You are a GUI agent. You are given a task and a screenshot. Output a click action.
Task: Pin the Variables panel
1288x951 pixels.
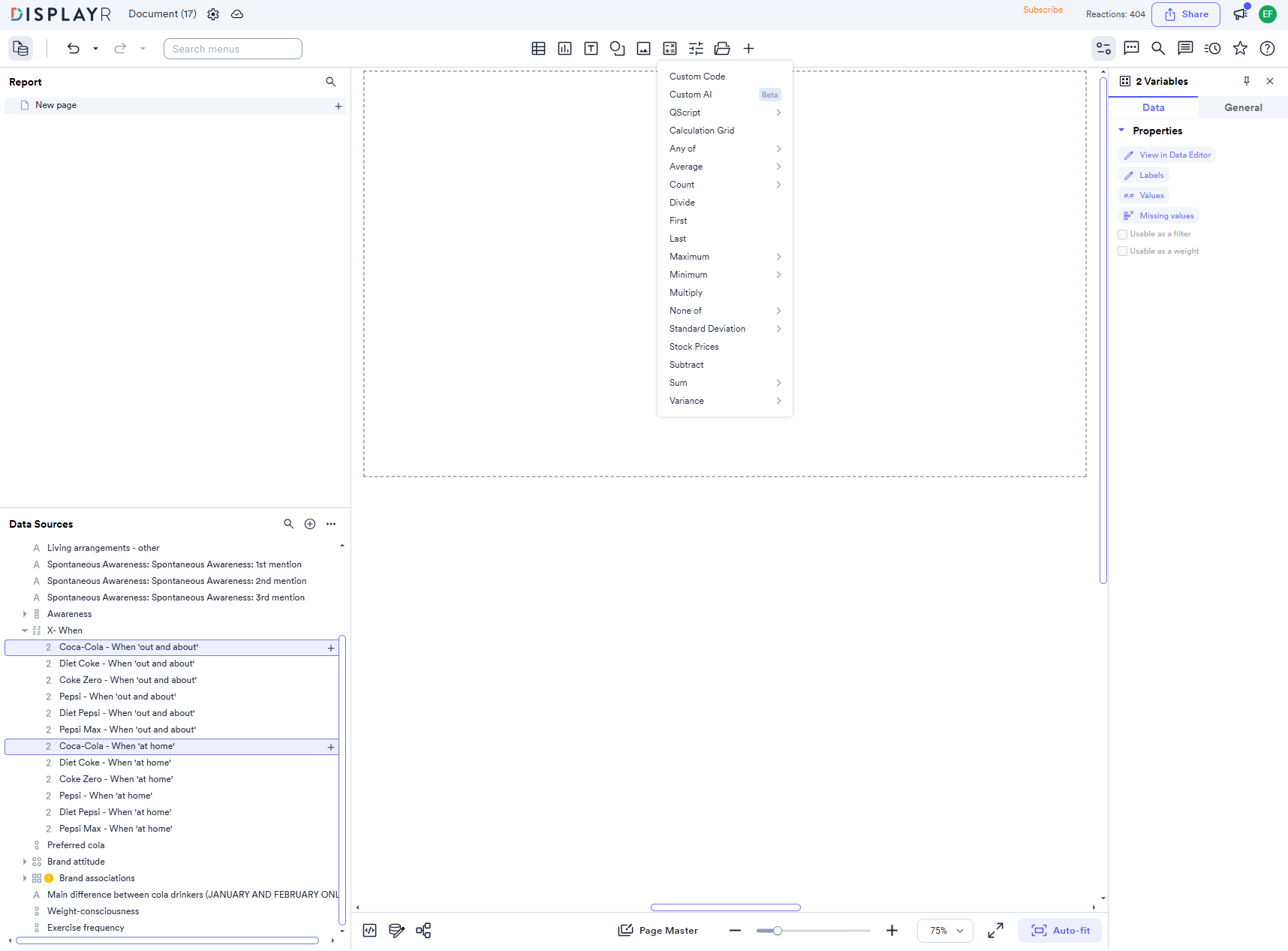1246,81
